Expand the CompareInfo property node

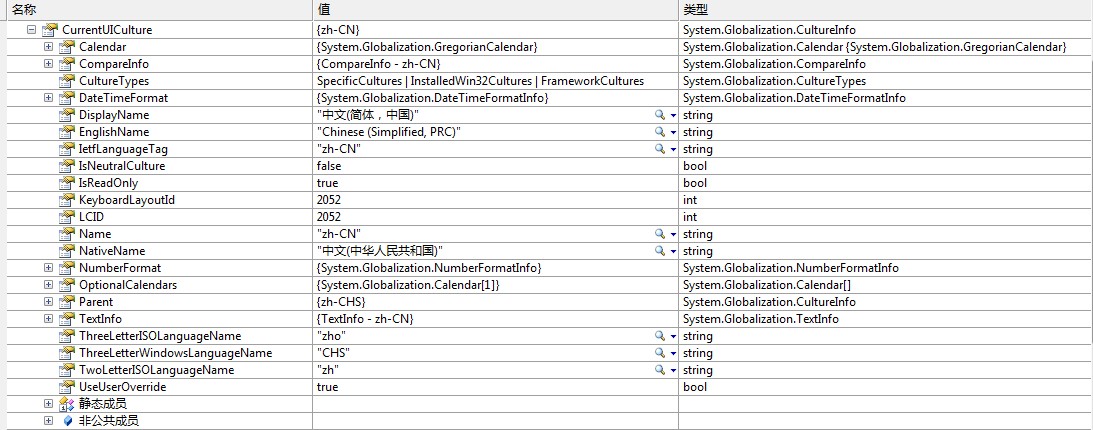[x=48, y=64]
